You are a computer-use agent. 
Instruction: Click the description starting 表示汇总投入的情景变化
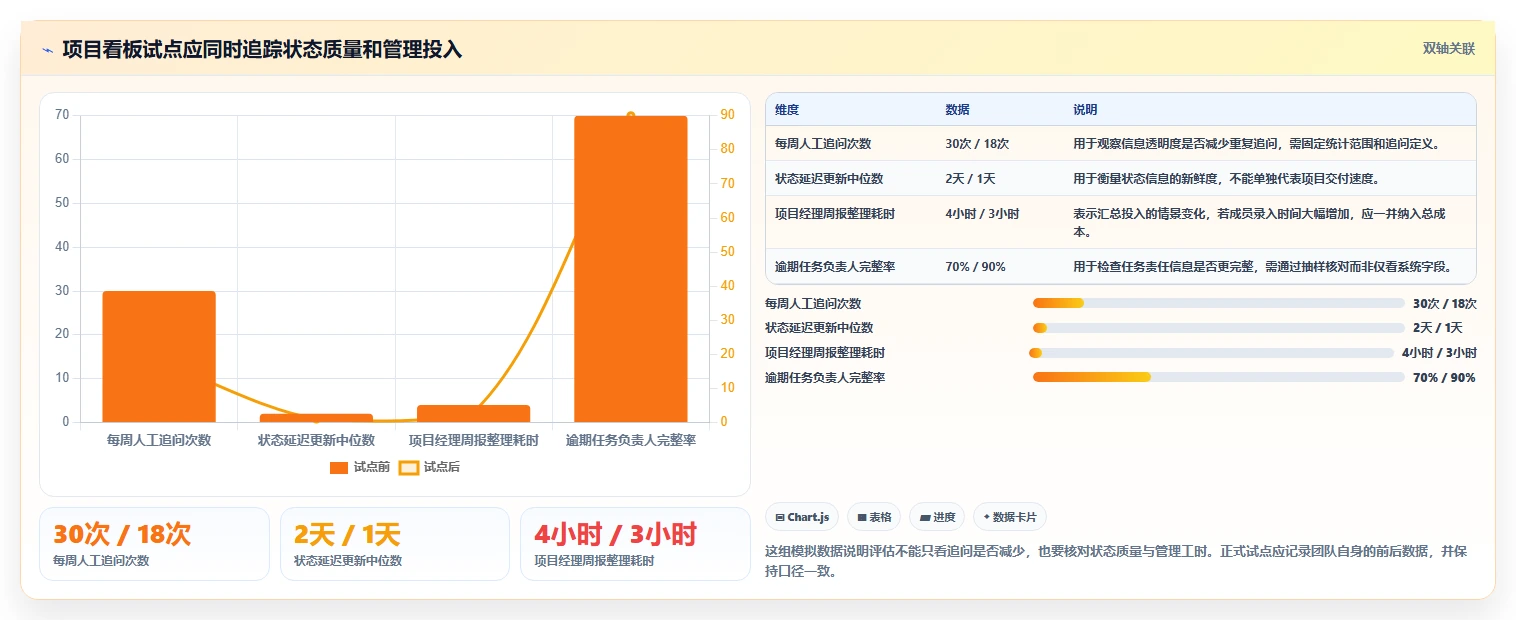coord(1259,223)
